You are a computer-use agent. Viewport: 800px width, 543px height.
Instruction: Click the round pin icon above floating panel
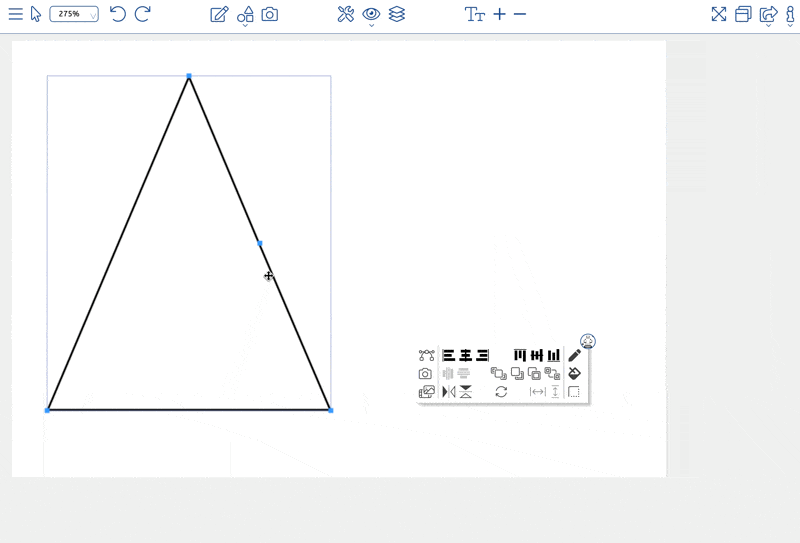pos(588,341)
